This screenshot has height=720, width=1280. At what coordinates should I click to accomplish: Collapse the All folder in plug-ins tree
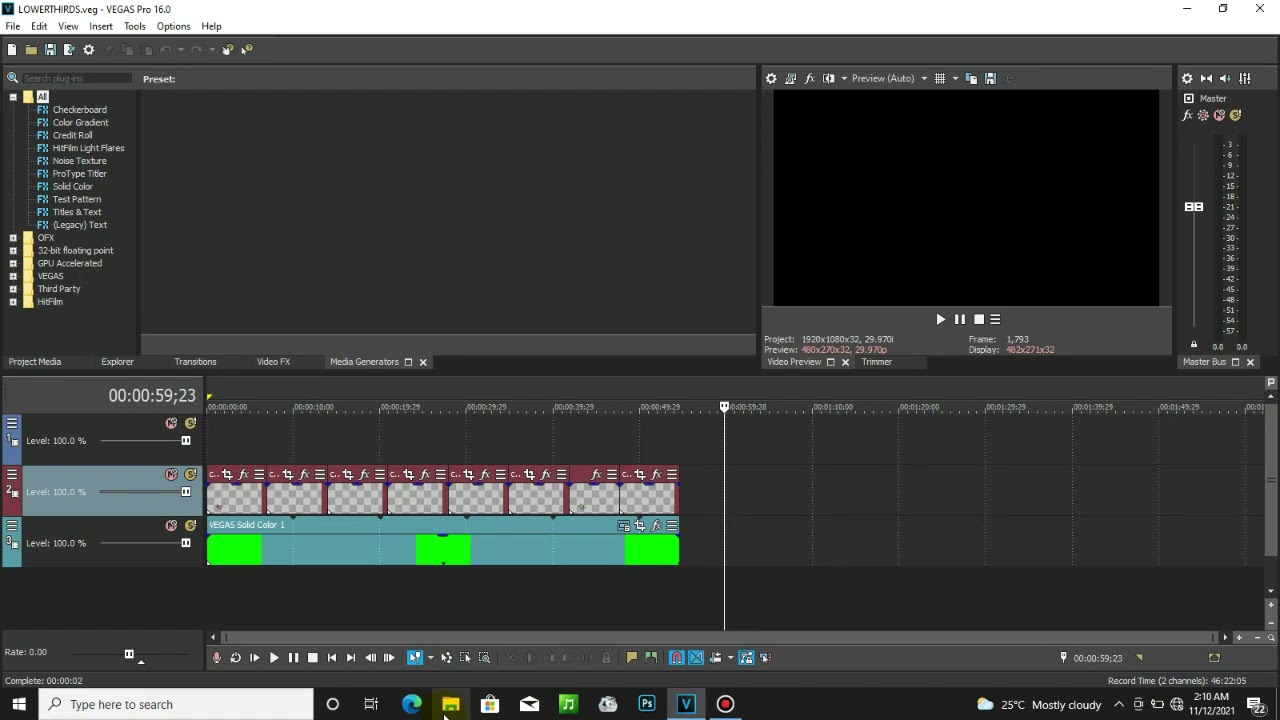coord(13,97)
